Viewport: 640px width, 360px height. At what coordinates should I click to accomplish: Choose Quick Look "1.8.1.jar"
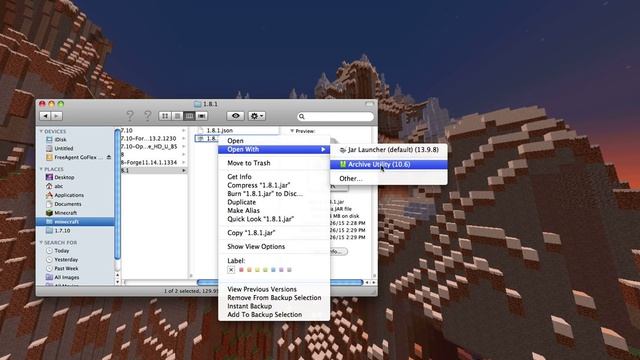tap(274, 219)
